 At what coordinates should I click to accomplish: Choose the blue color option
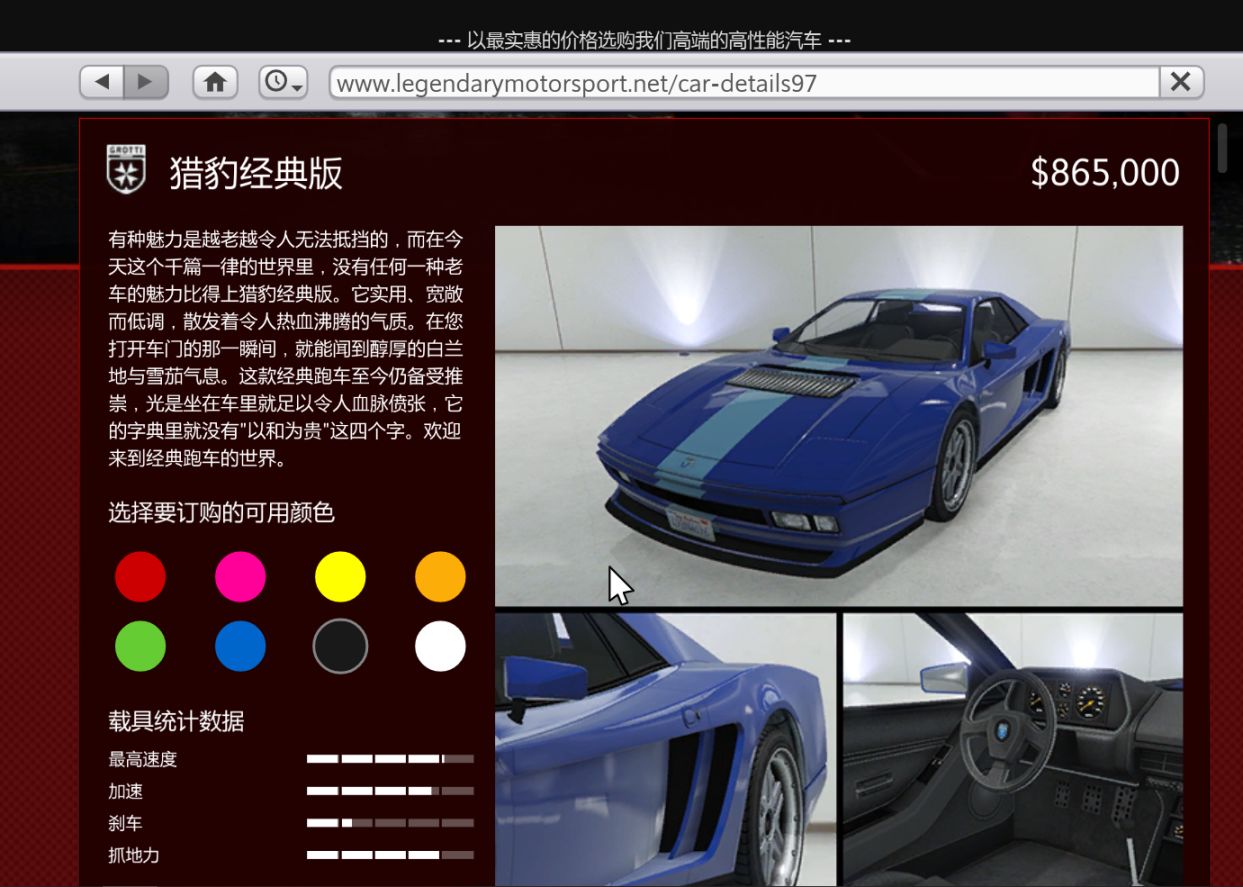(x=240, y=646)
